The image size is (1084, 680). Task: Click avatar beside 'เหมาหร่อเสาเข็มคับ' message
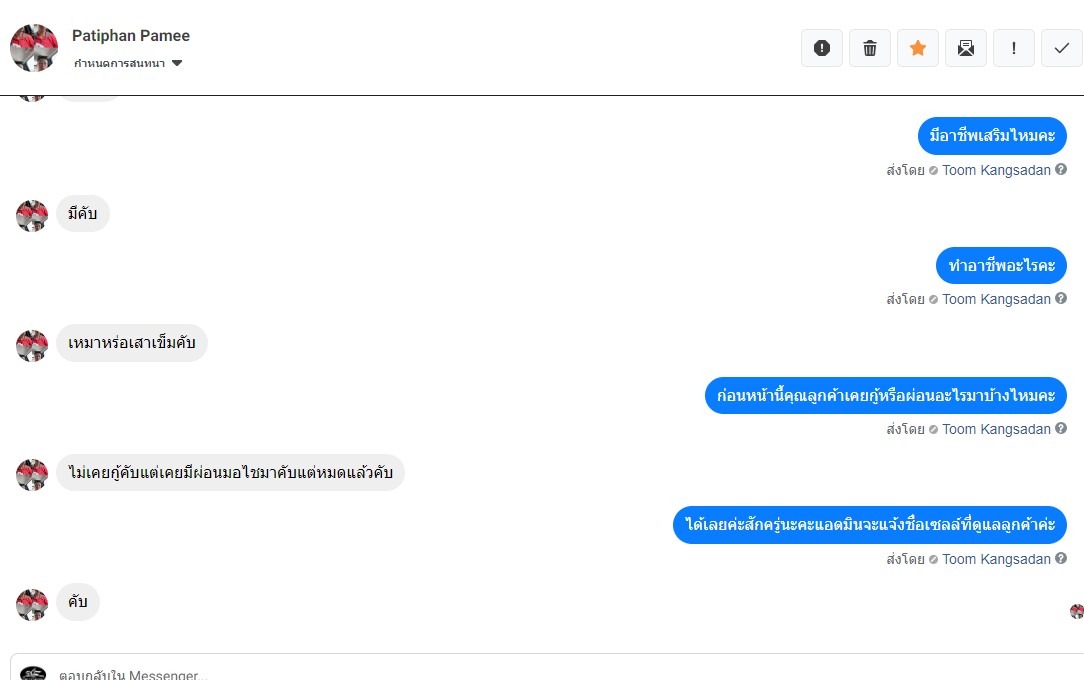[32, 345]
